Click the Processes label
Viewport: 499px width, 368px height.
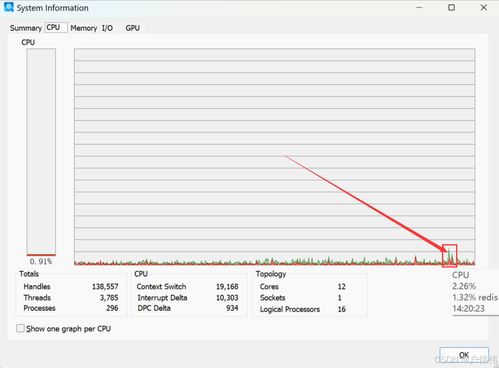click(39, 308)
